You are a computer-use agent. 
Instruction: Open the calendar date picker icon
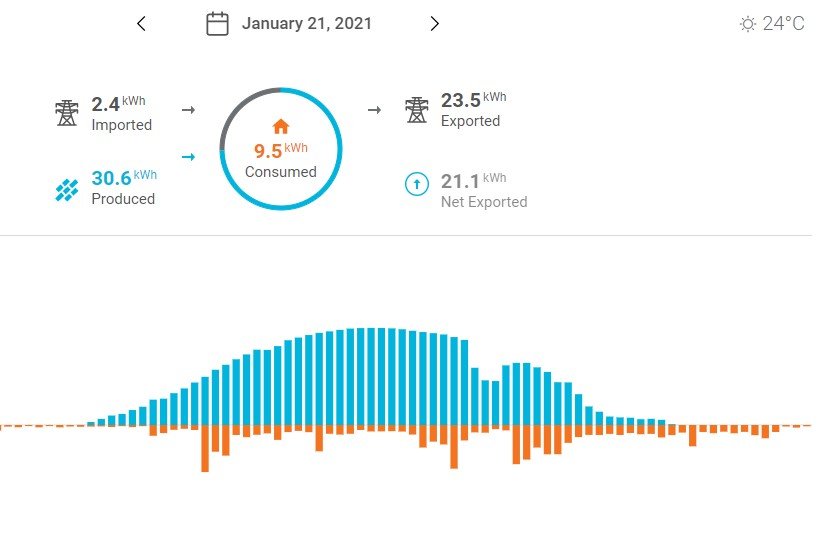point(217,24)
